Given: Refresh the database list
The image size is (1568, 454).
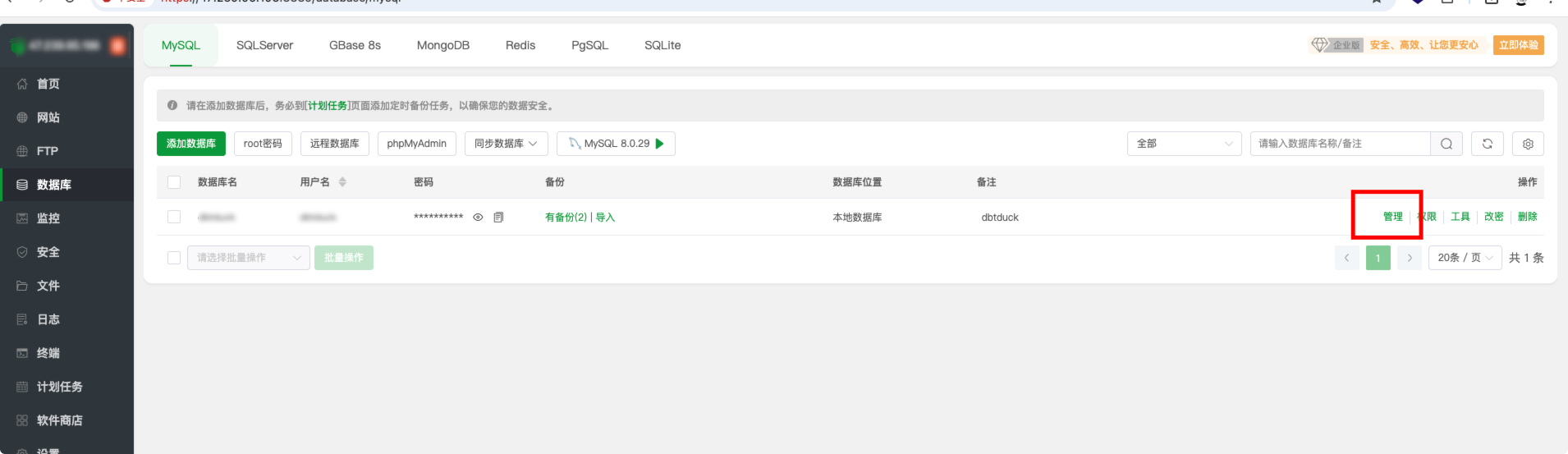Looking at the screenshot, I should (1488, 144).
